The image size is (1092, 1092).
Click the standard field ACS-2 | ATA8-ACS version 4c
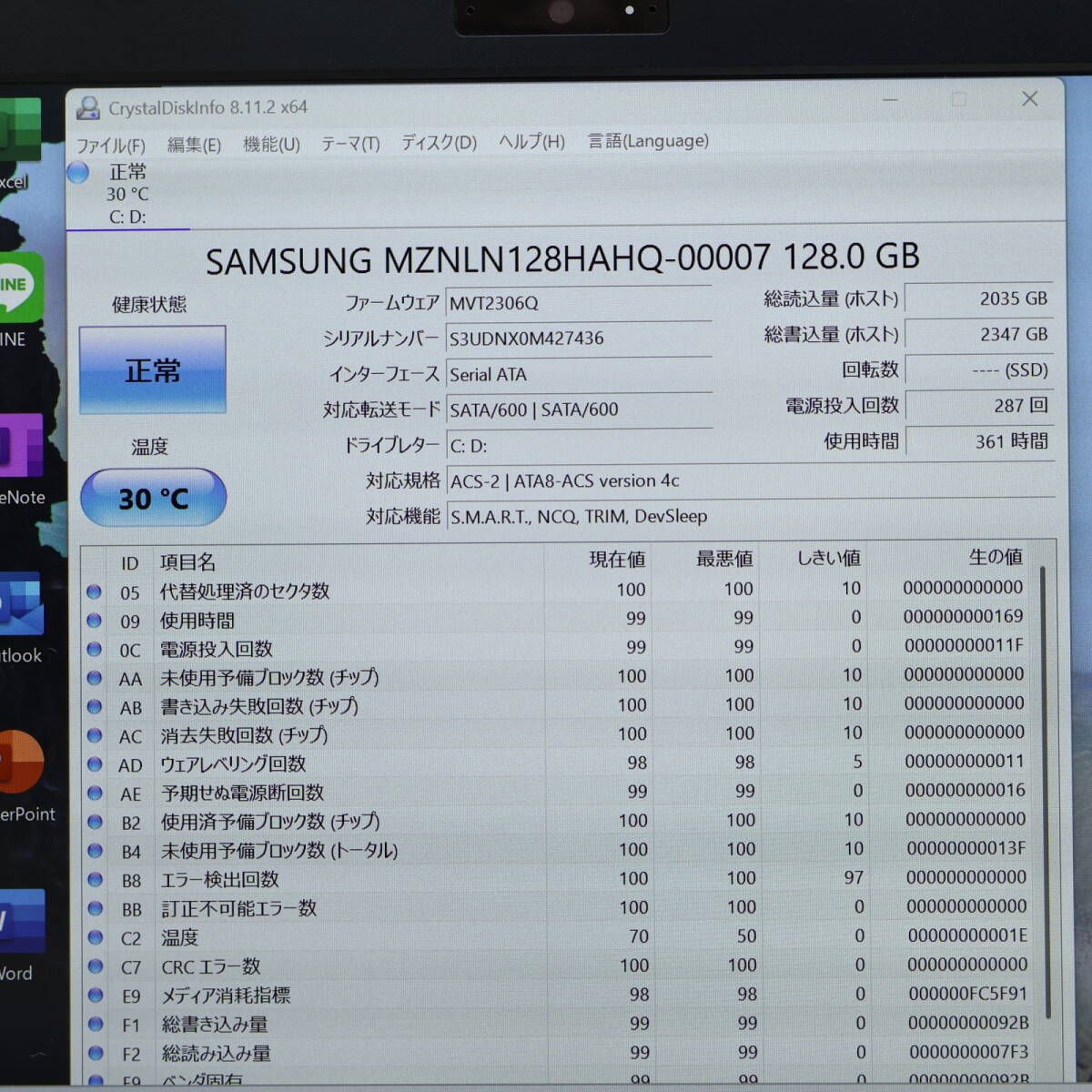(751, 480)
